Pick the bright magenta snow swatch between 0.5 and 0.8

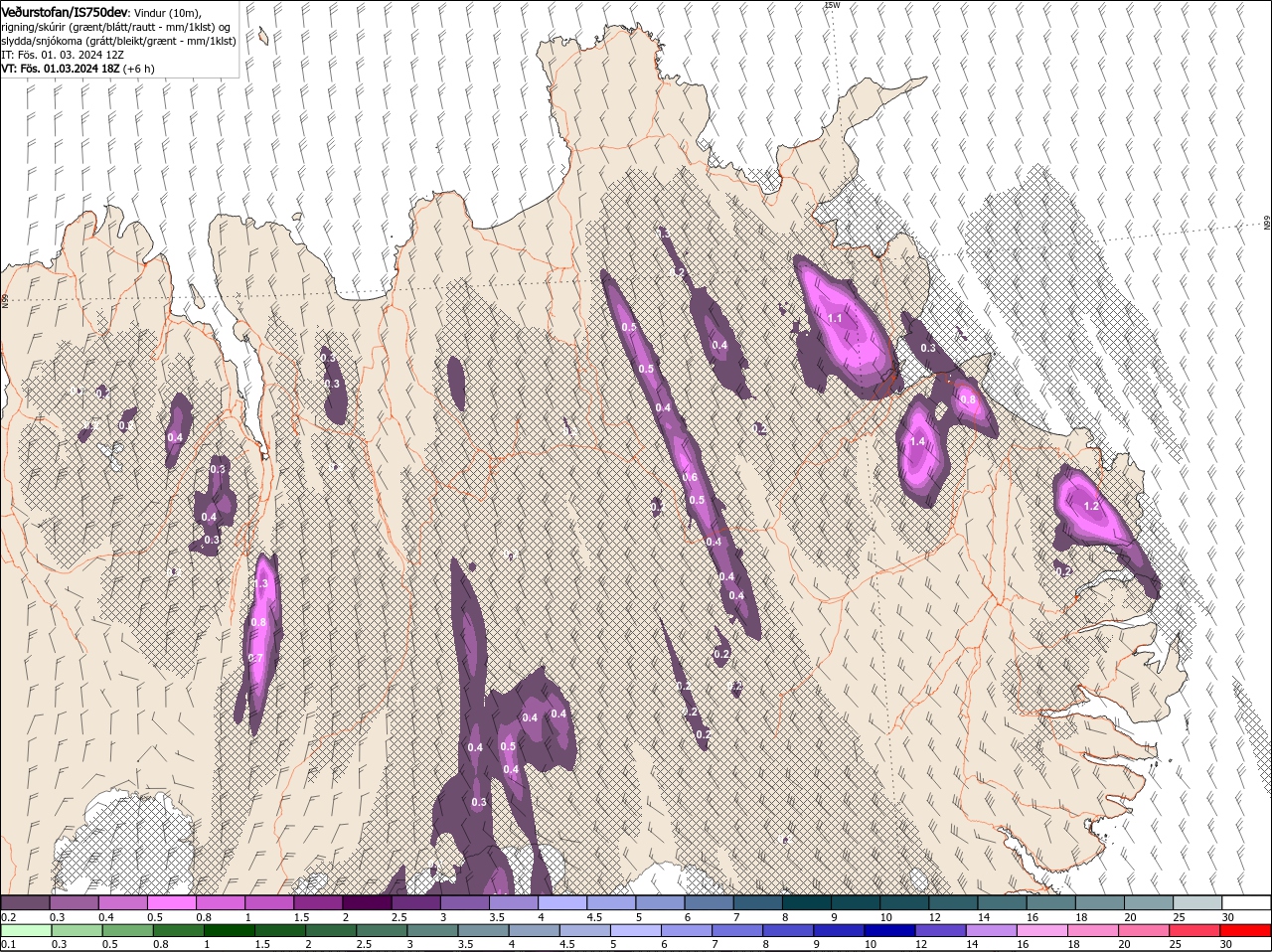tap(171, 902)
